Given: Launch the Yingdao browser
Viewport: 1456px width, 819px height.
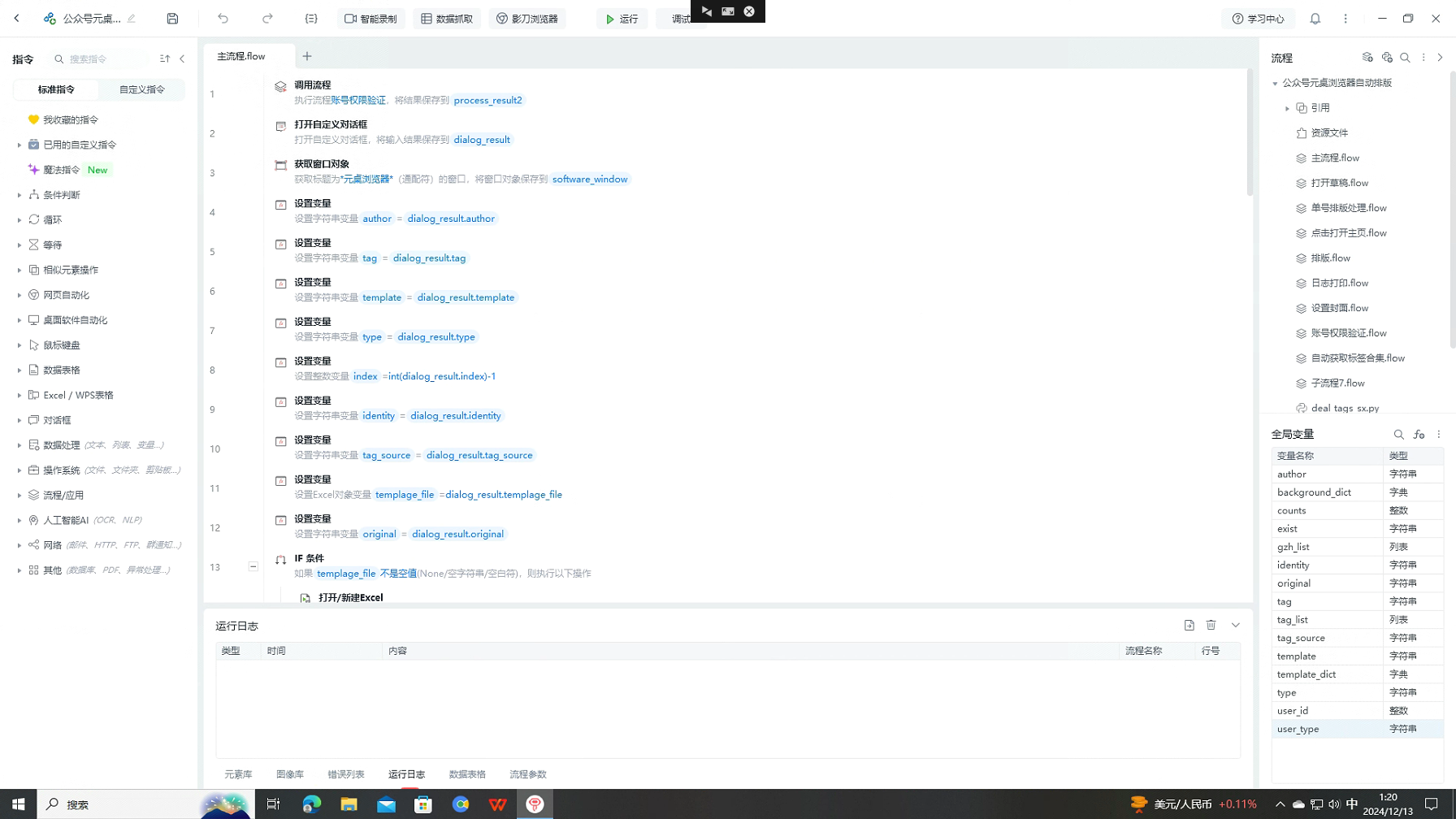Looking at the screenshot, I should (527, 19).
